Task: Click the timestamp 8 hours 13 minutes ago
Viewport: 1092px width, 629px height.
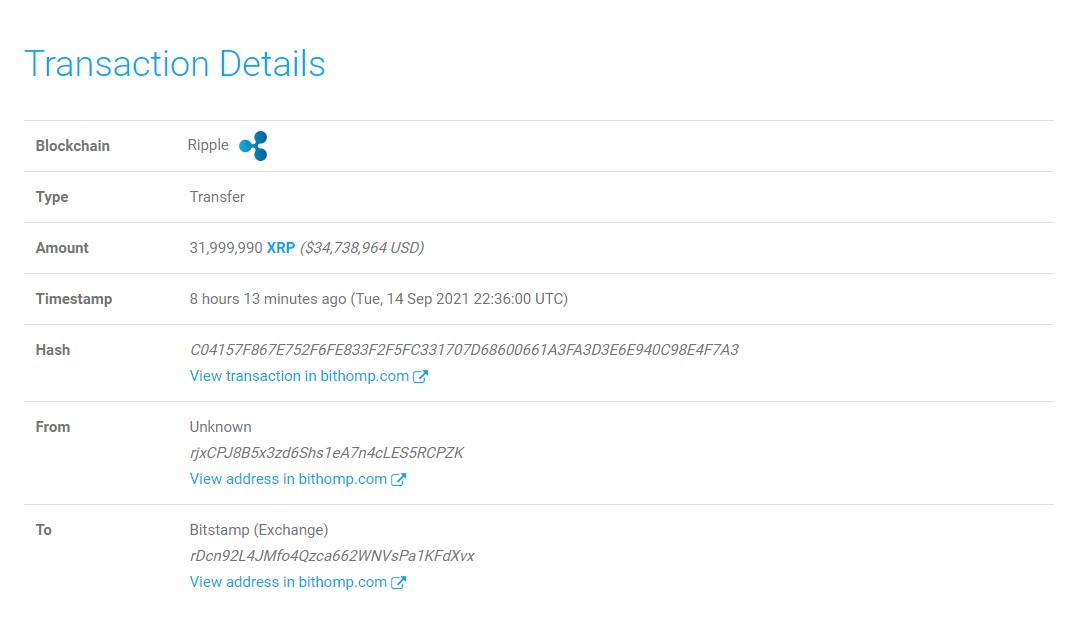Action: pyautogui.click(x=267, y=300)
